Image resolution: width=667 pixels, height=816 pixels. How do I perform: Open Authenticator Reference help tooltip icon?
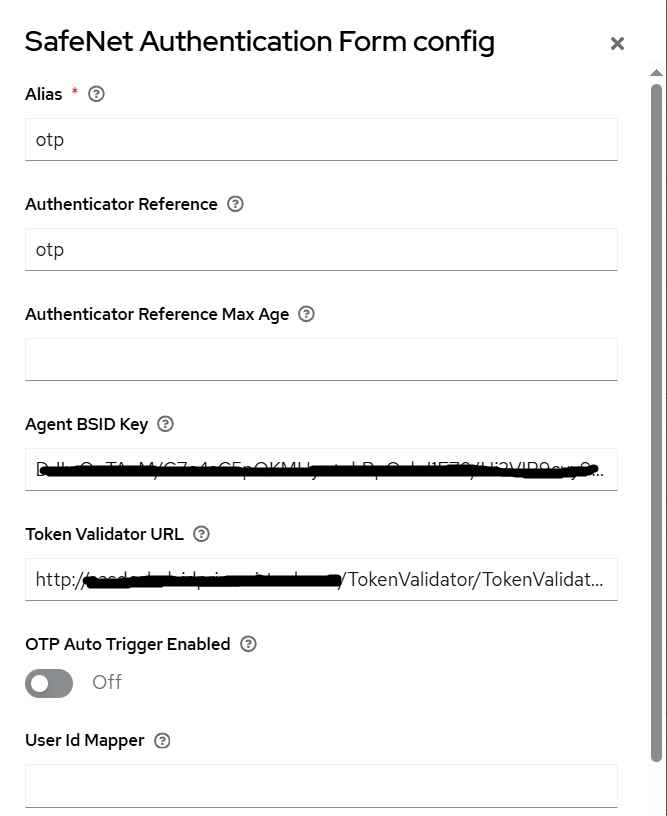pos(235,204)
